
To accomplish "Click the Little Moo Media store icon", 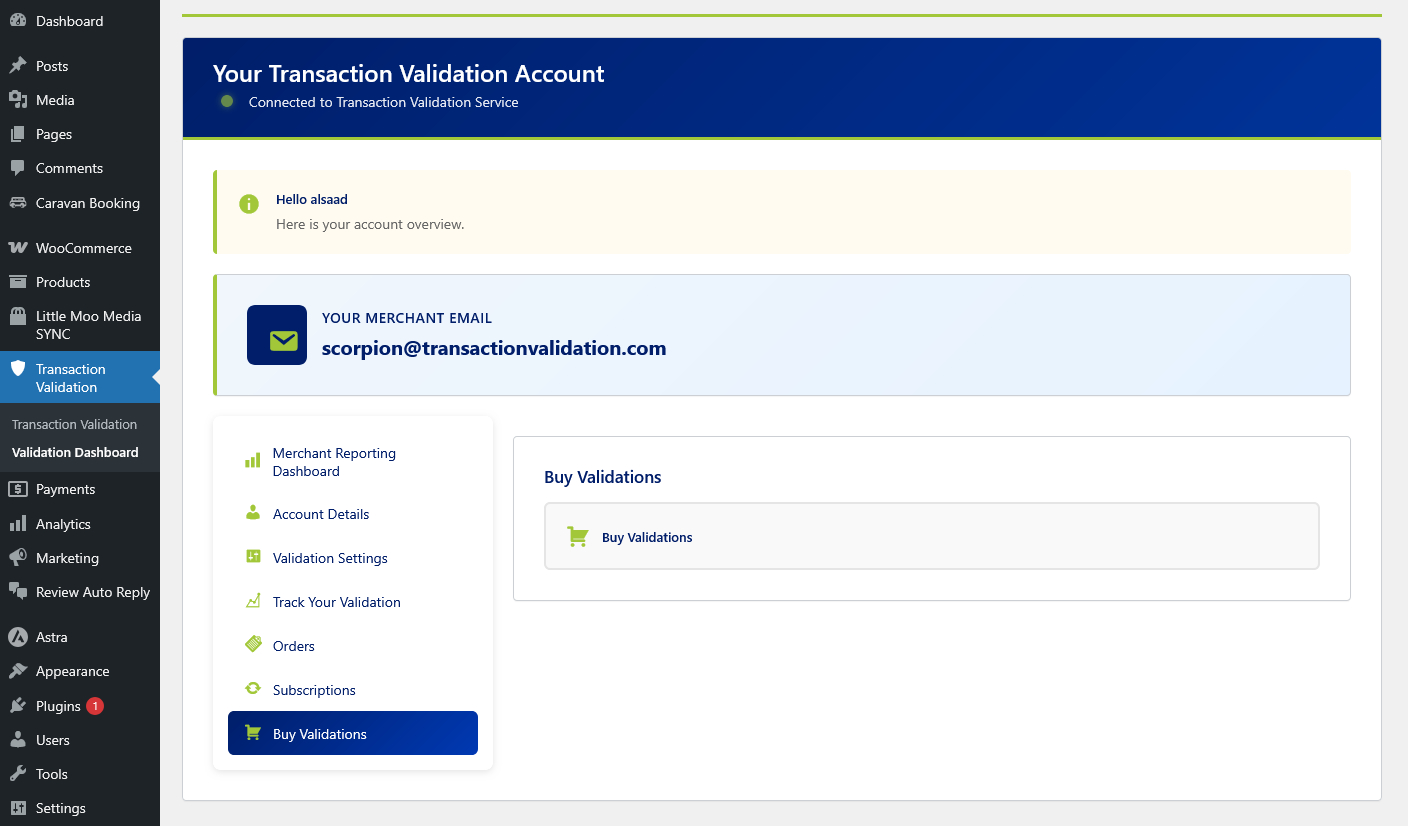I will pos(18,316).
